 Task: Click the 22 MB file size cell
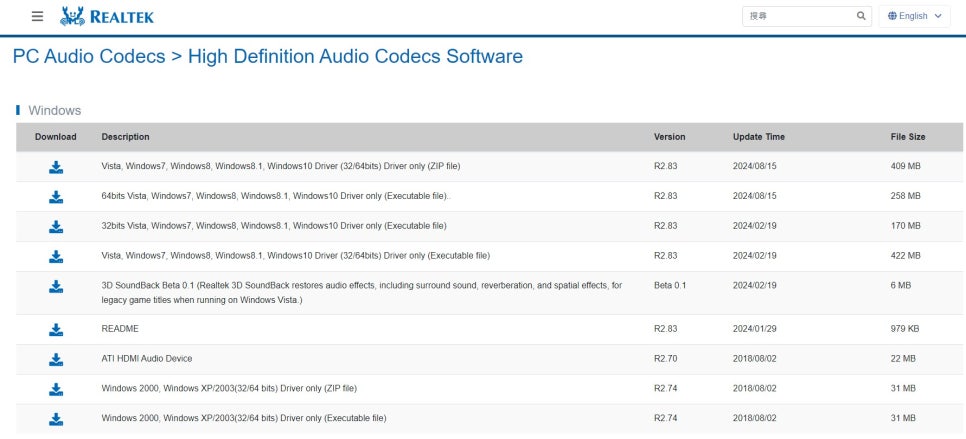[x=903, y=358]
